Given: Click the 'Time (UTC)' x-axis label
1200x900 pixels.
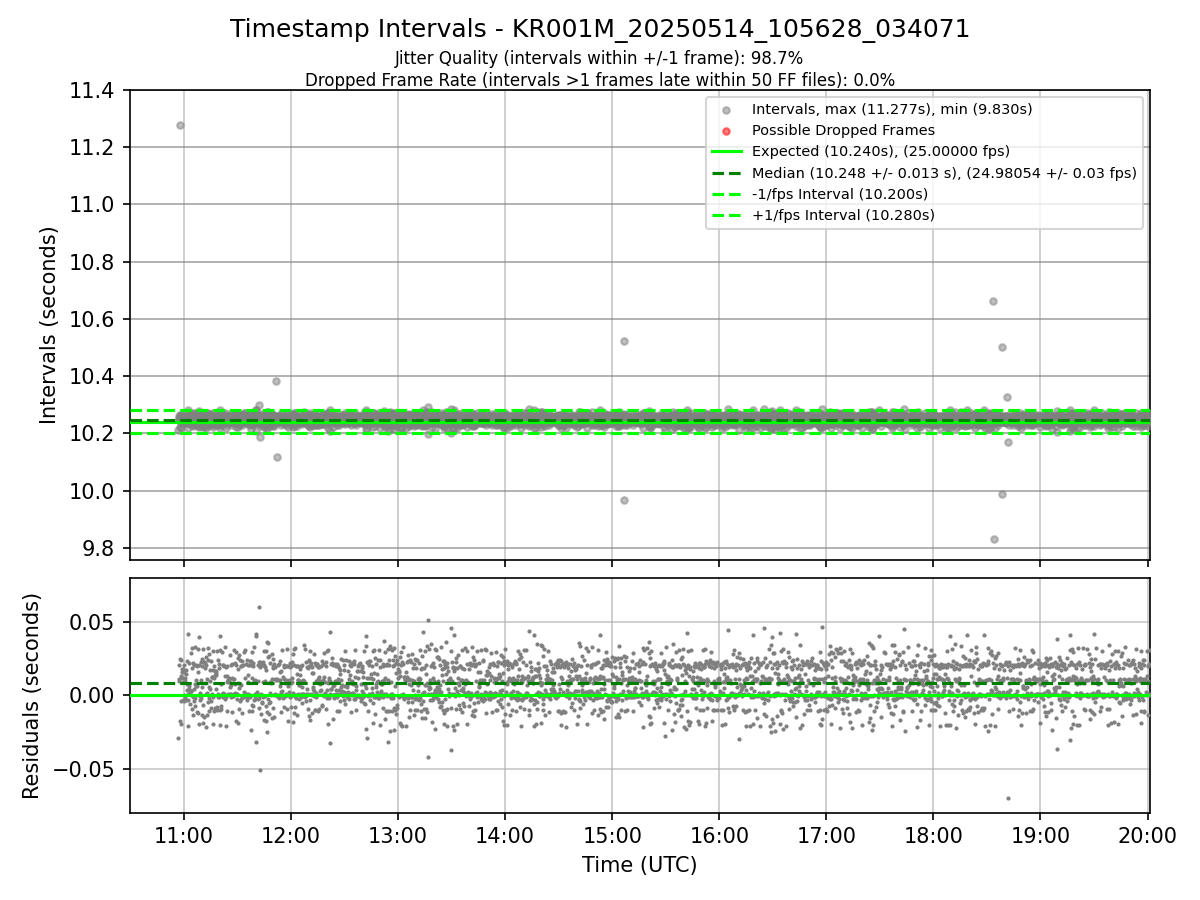Looking at the screenshot, I should click(640, 865).
